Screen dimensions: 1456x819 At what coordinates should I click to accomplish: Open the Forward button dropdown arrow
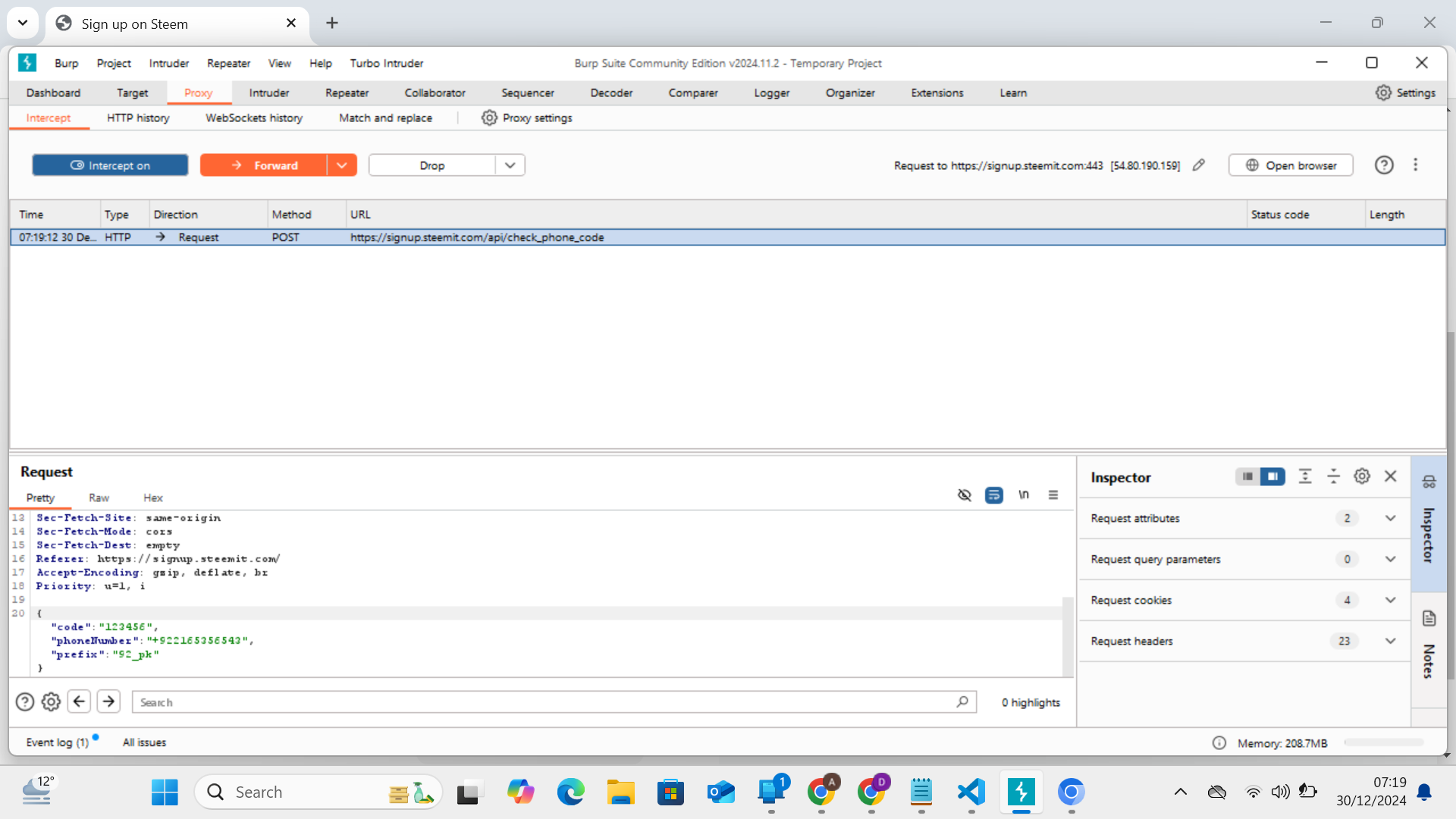tap(341, 165)
